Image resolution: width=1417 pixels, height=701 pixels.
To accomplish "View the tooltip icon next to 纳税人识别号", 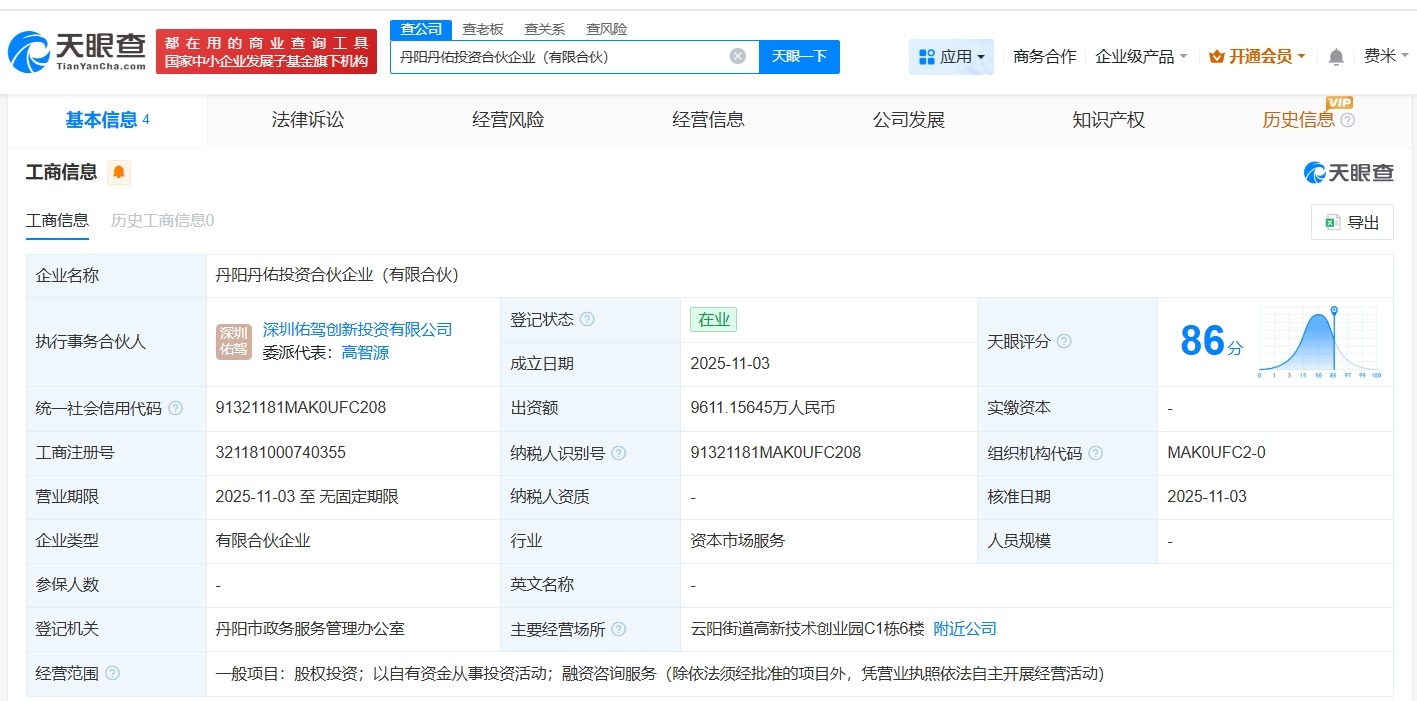I will pyautogui.click(x=618, y=452).
